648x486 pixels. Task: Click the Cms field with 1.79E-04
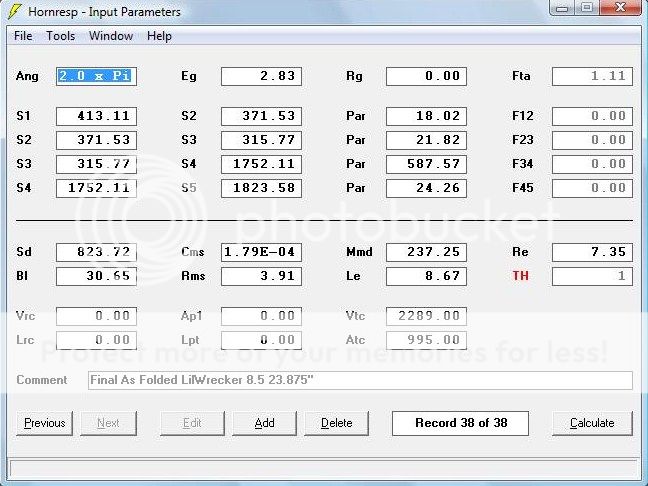click(x=261, y=253)
